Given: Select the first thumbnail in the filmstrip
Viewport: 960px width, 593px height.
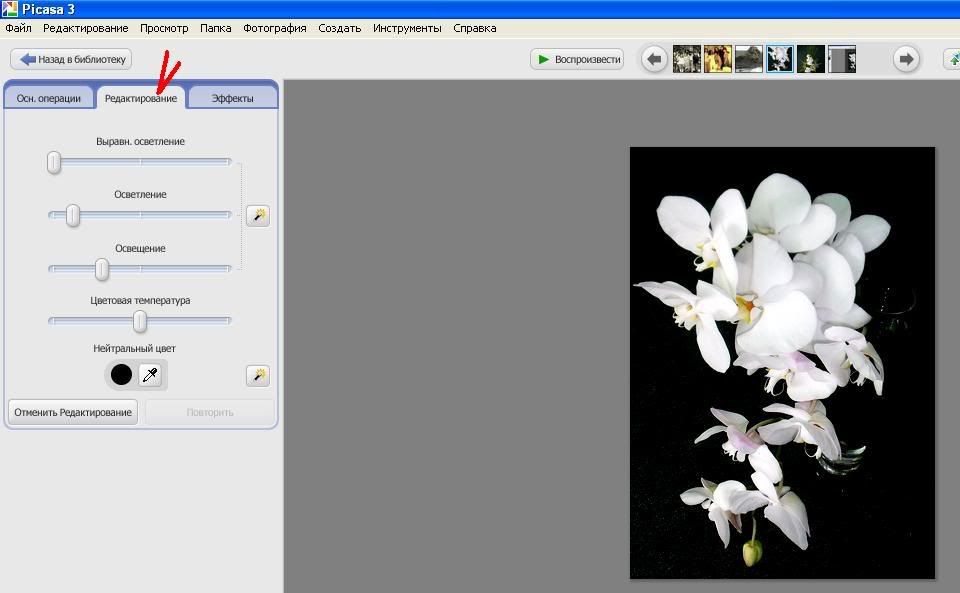Looking at the screenshot, I should point(687,60).
